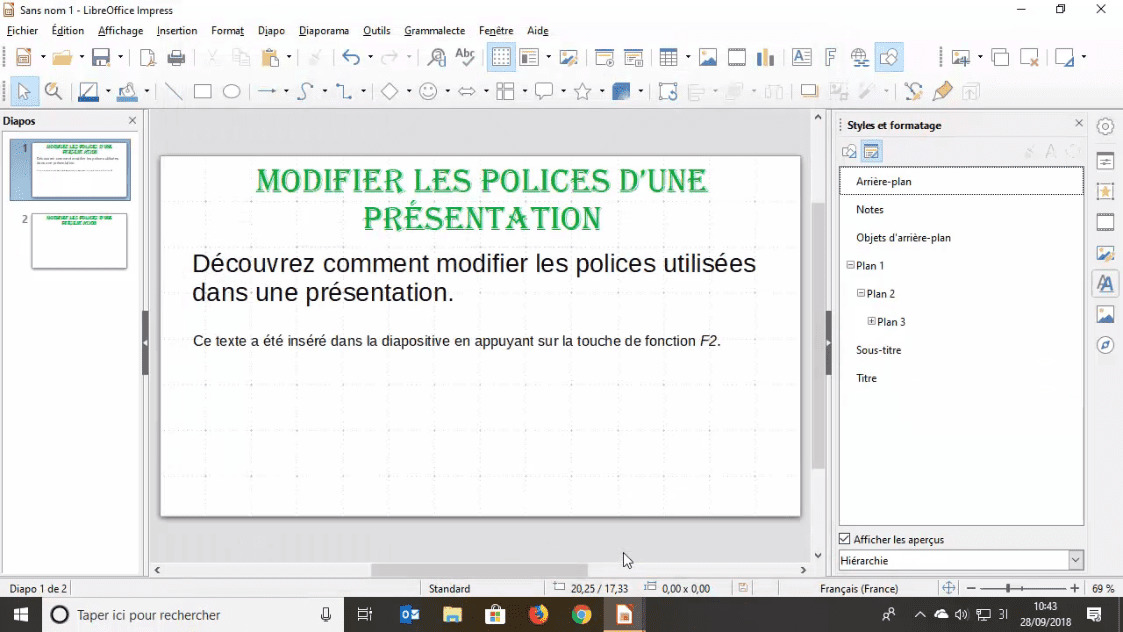Select the Arrière-plan style
Screen dimensions: 1123x632
pos(961,181)
